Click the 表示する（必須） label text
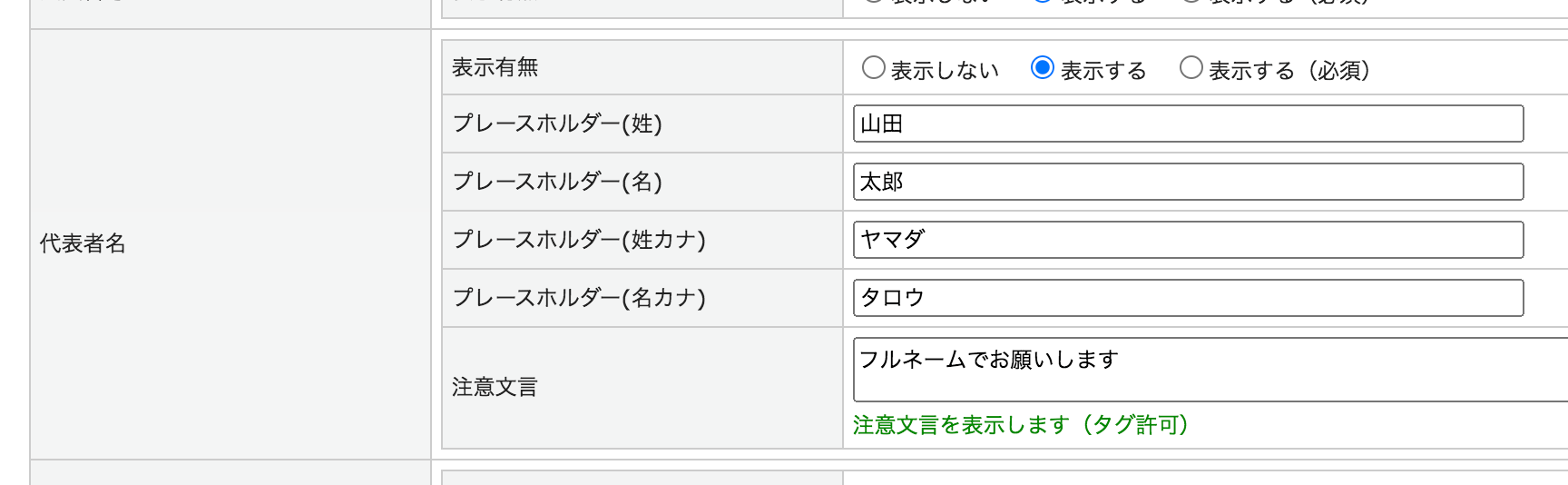 [x=1289, y=71]
